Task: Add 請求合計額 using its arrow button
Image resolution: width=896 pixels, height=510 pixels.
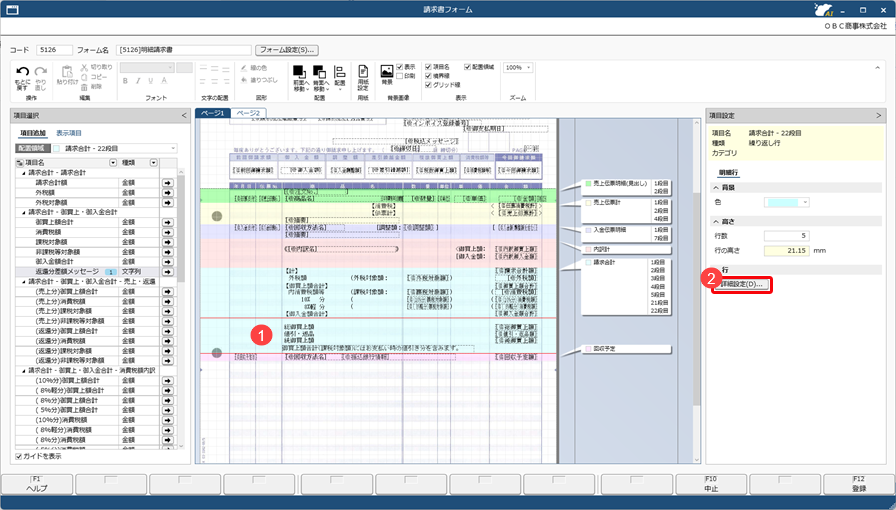Action: [x=167, y=182]
